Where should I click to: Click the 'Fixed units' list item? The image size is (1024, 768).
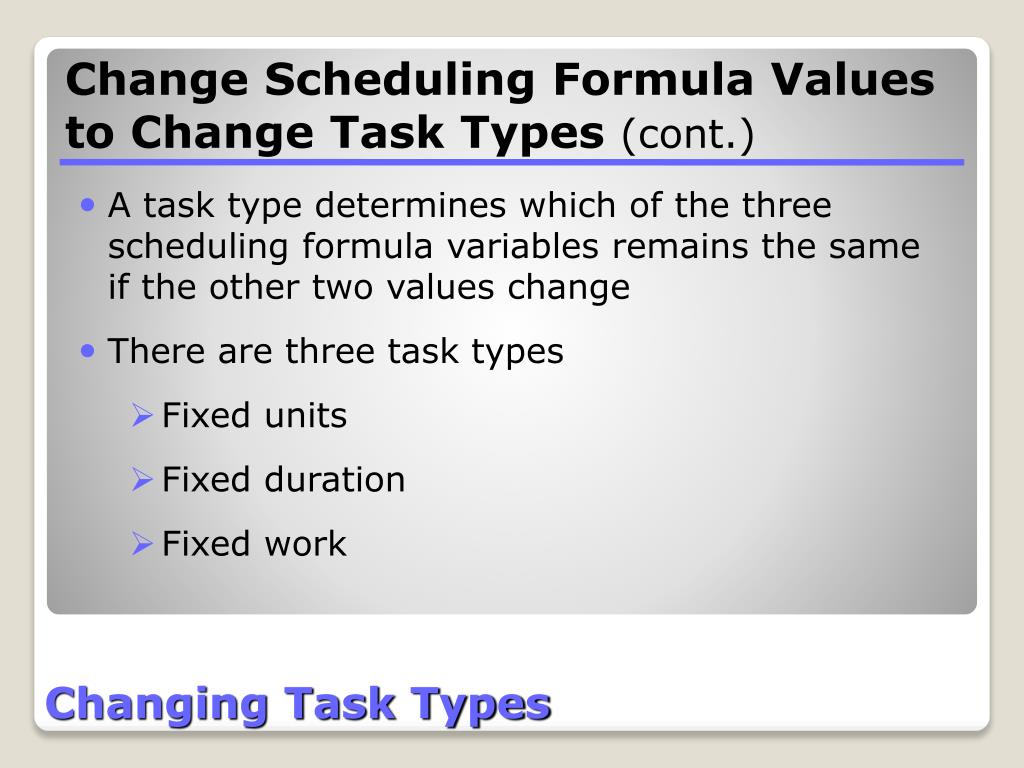click(x=254, y=415)
